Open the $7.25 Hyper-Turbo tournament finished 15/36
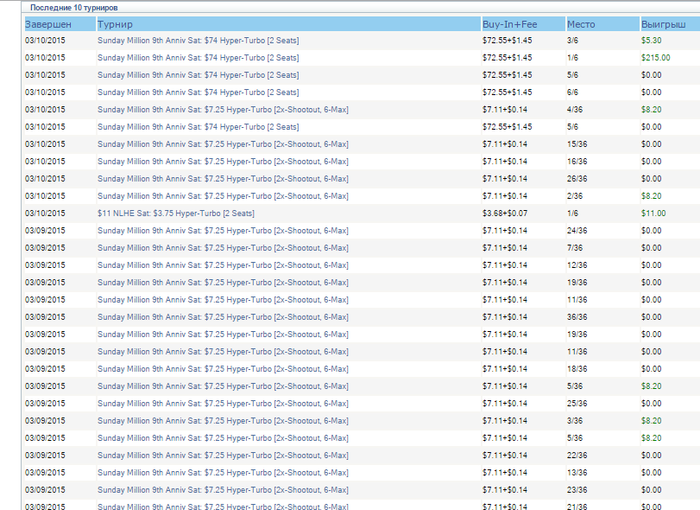This screenshot has height=510, width=700. 223,144
